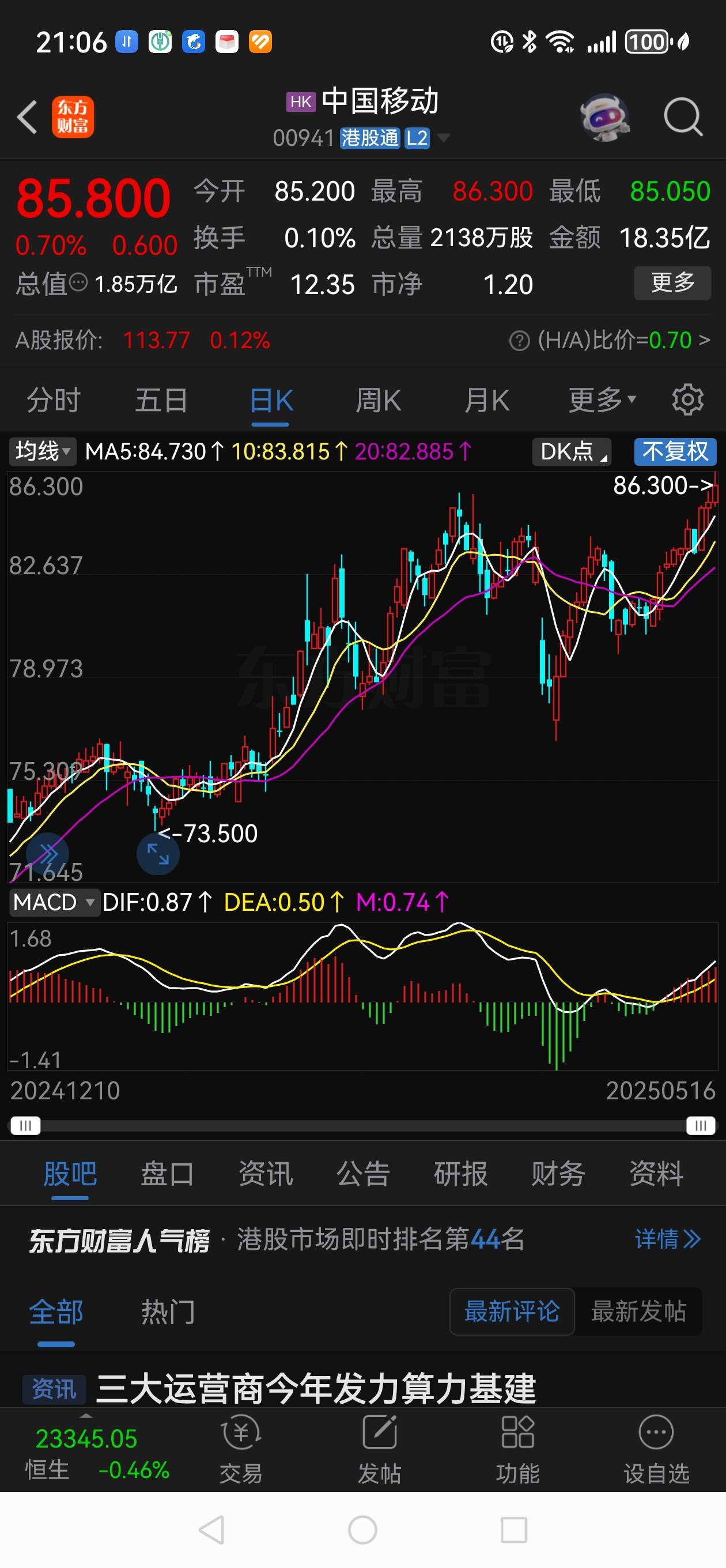Tap the A股报价 113.77 quote

click(143, 340)
